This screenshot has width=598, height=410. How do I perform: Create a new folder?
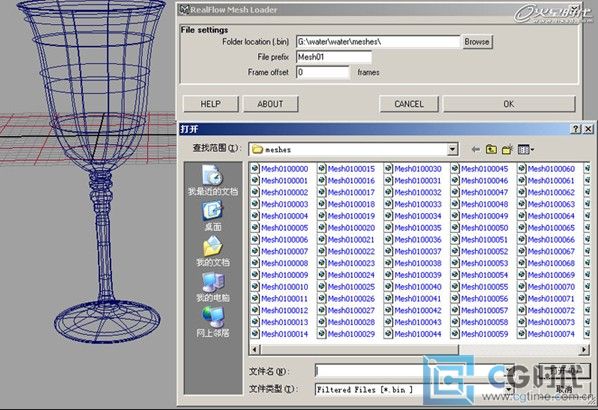point(507,150)
